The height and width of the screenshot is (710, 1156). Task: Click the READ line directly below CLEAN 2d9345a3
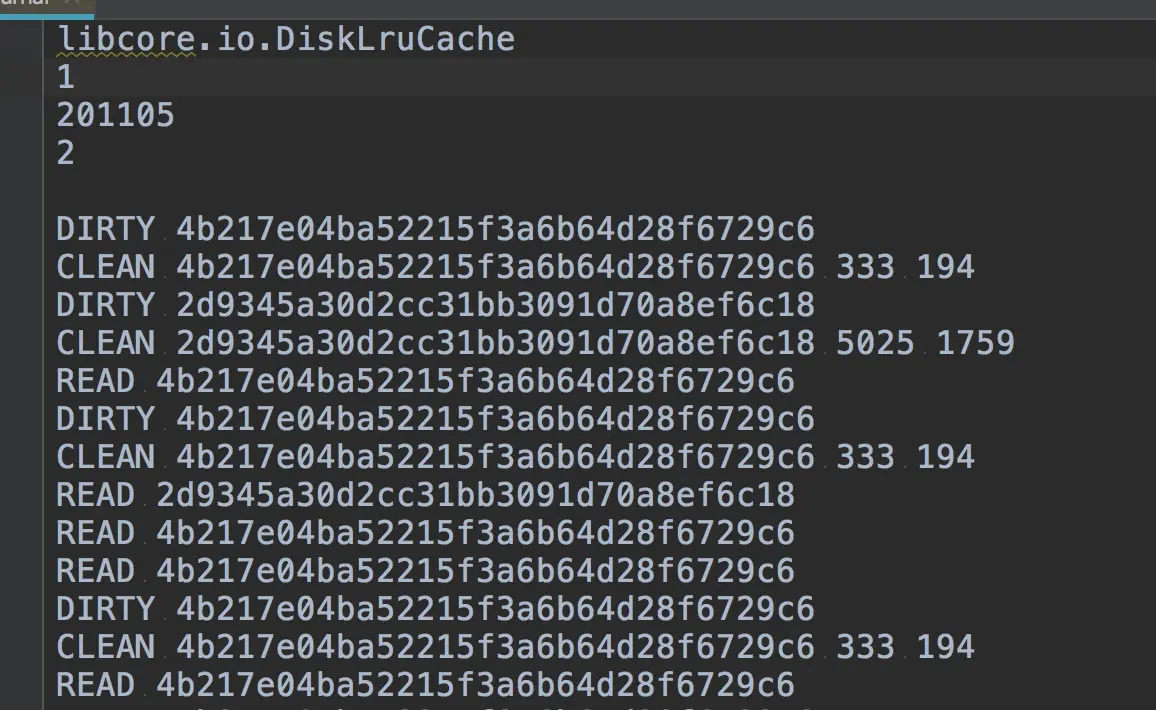[425, 381]
